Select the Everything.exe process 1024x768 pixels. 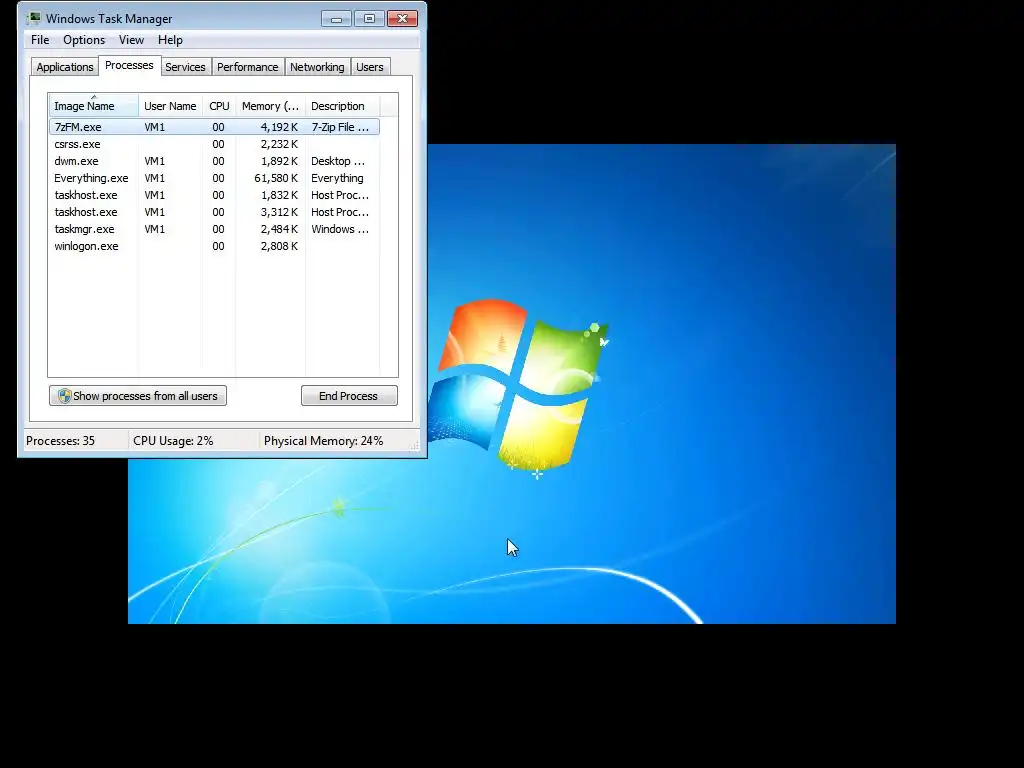[x=214, y=178]
